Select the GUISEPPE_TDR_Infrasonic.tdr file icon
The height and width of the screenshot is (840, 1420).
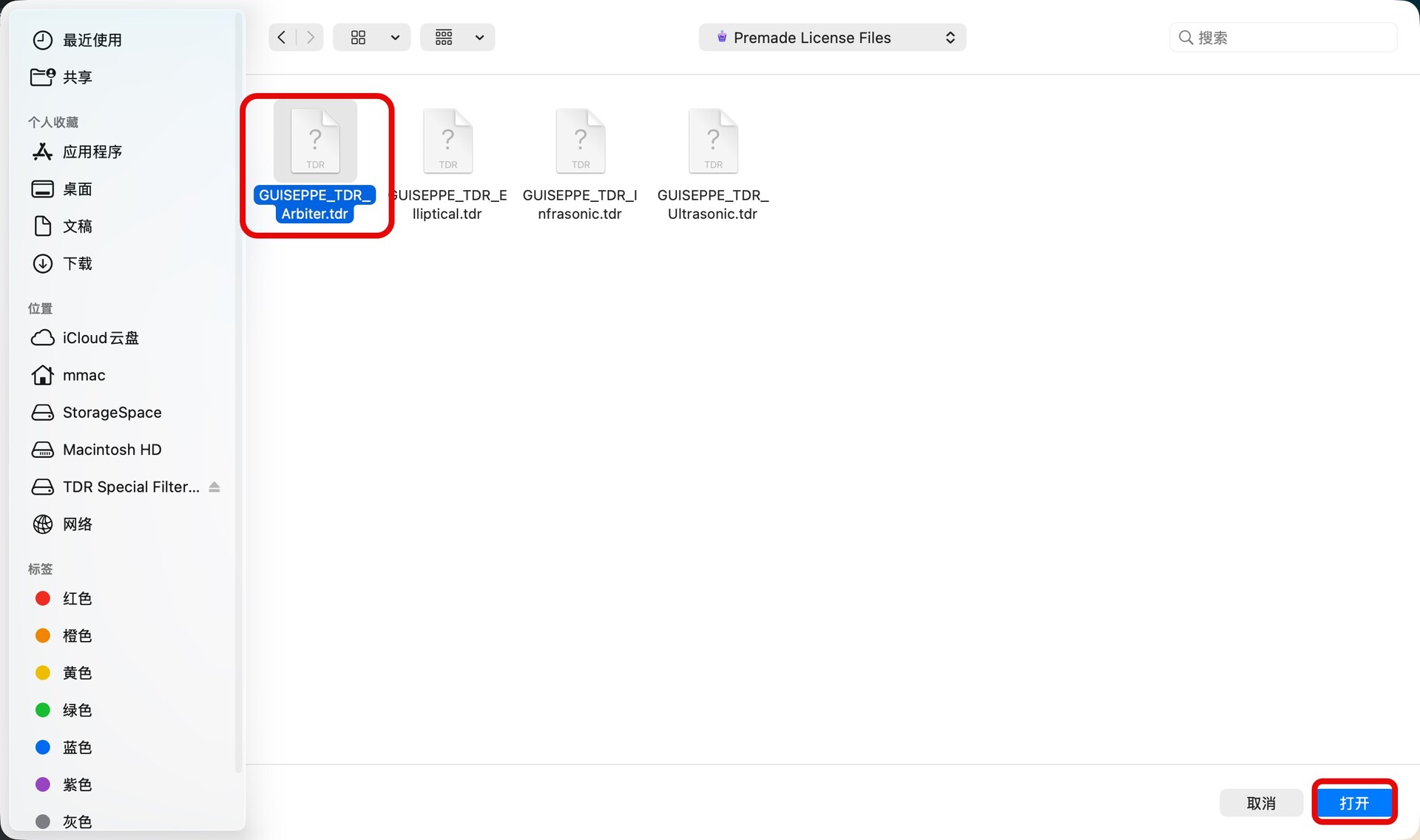pyautogui.click(x=581, y=140)
